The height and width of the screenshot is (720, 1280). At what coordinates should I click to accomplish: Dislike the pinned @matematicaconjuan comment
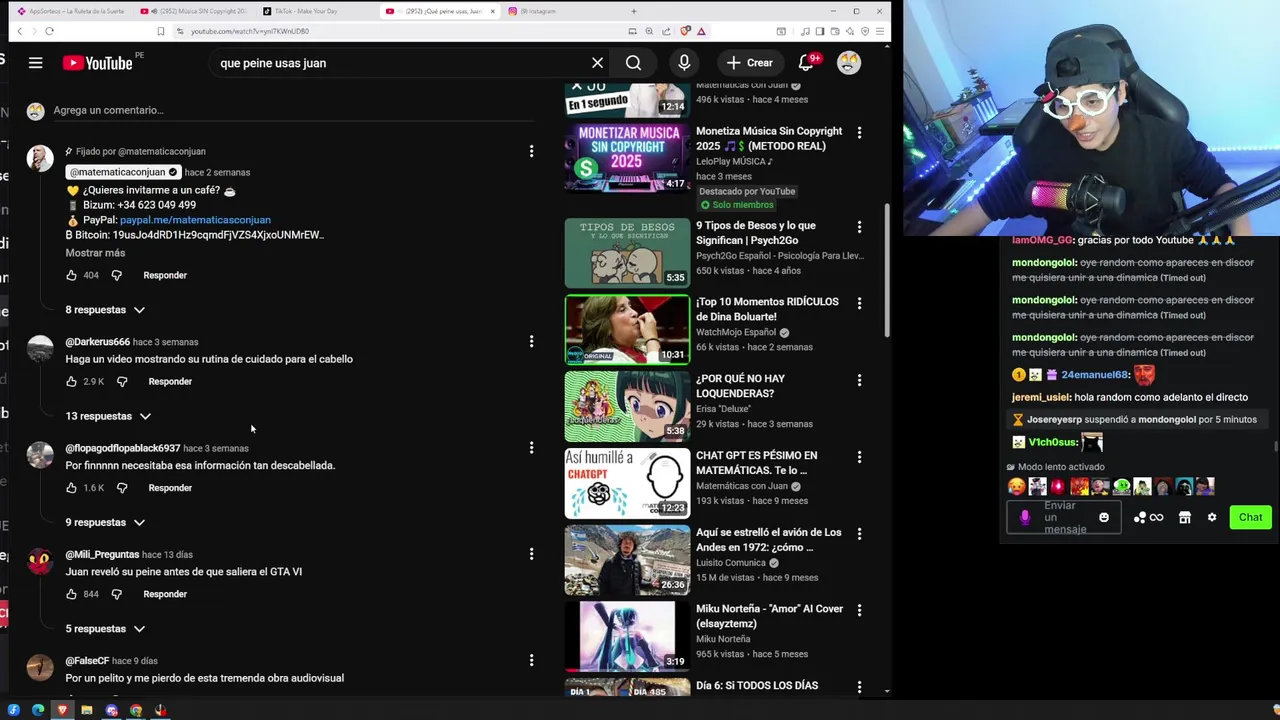click(116, 275)
